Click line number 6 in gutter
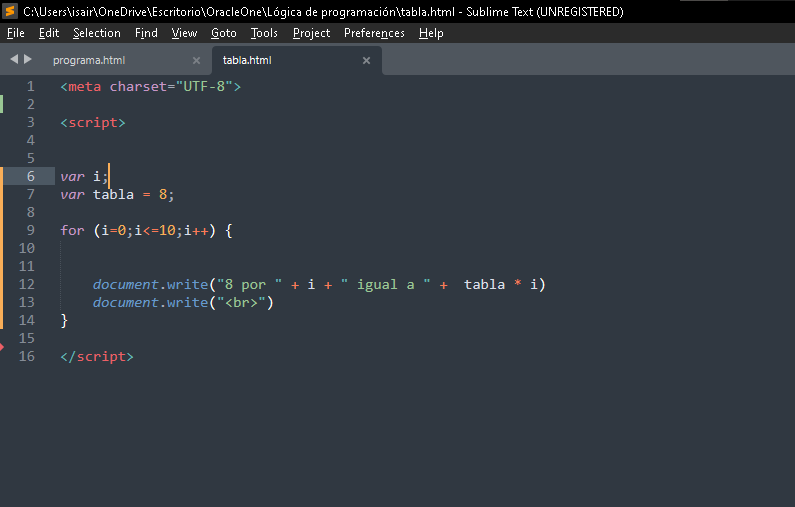This screenshot has height=507, width=795. point(31,176)
